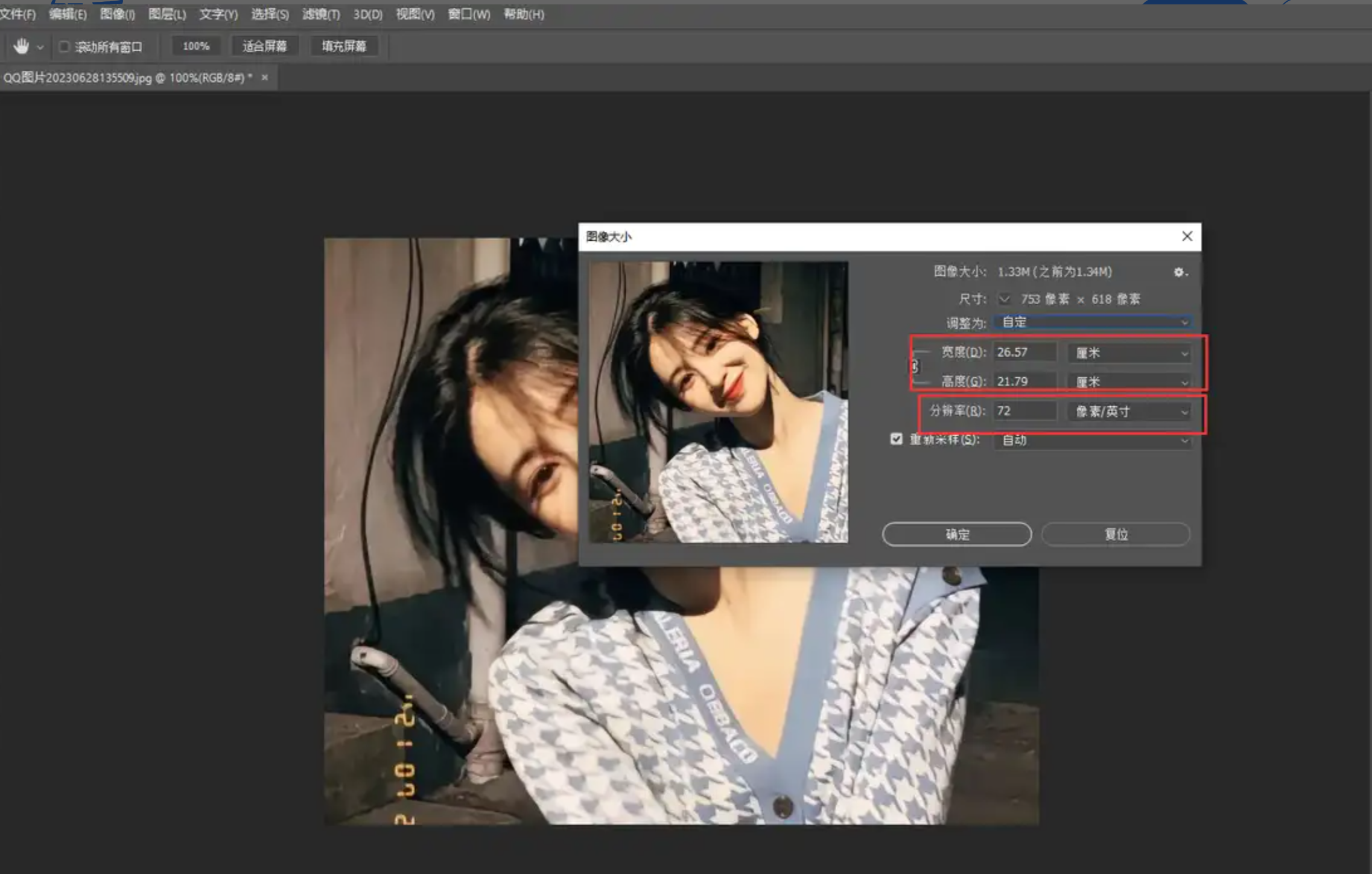Viewport: 1372px width, 874px height.
Task: Close the Image Size dialog
Action: click(x=1187, y=237)
